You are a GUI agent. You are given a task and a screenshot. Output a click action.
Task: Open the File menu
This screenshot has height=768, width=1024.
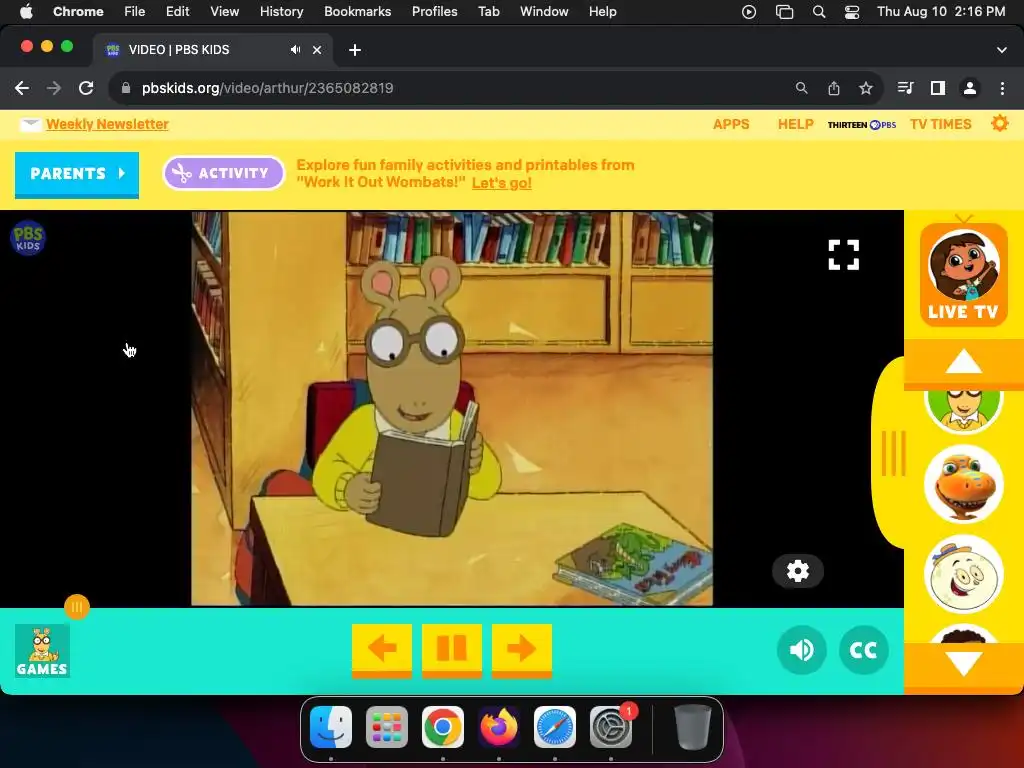[x=135, y=11]
